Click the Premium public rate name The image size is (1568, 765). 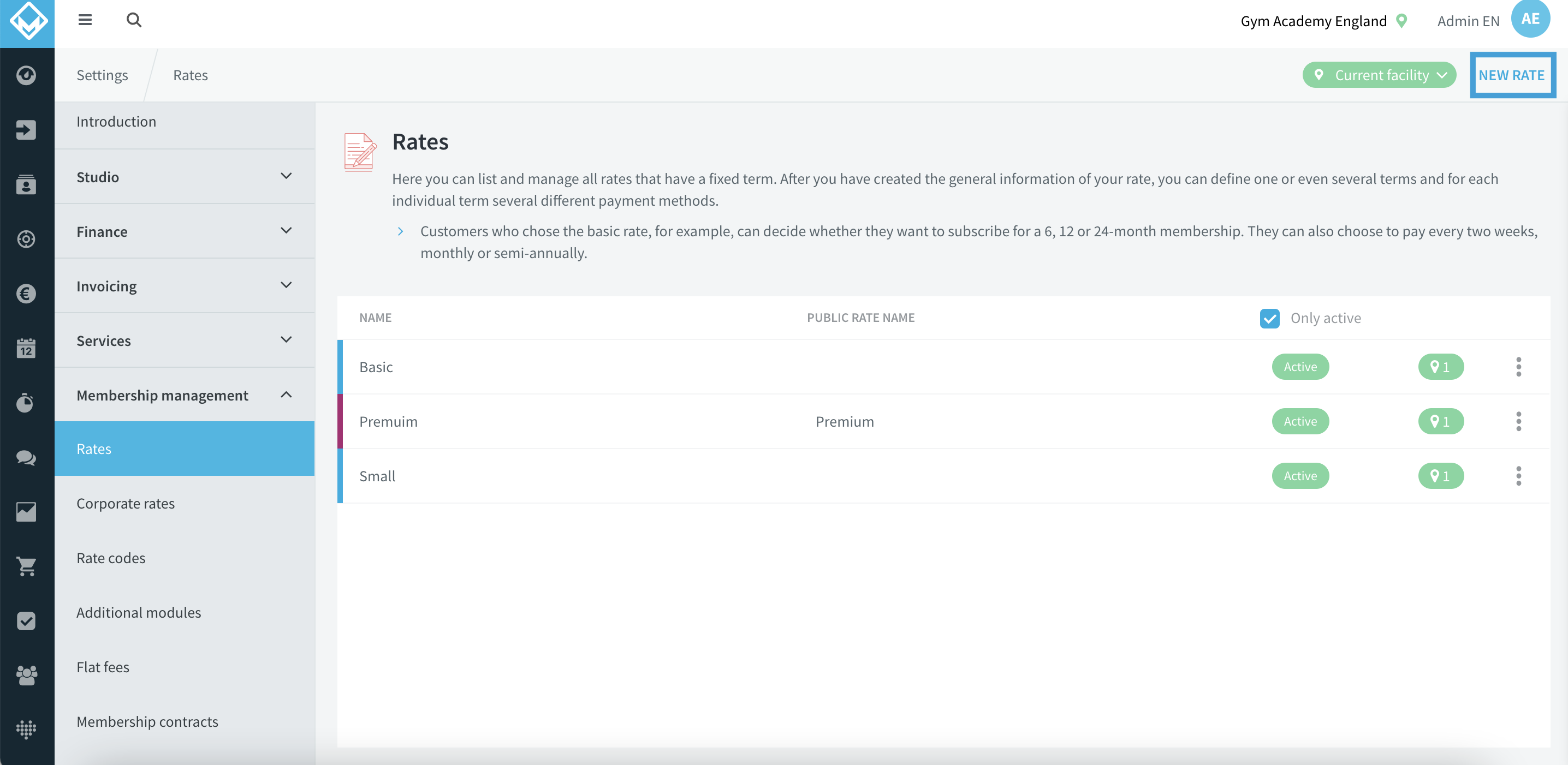point(844,421)
